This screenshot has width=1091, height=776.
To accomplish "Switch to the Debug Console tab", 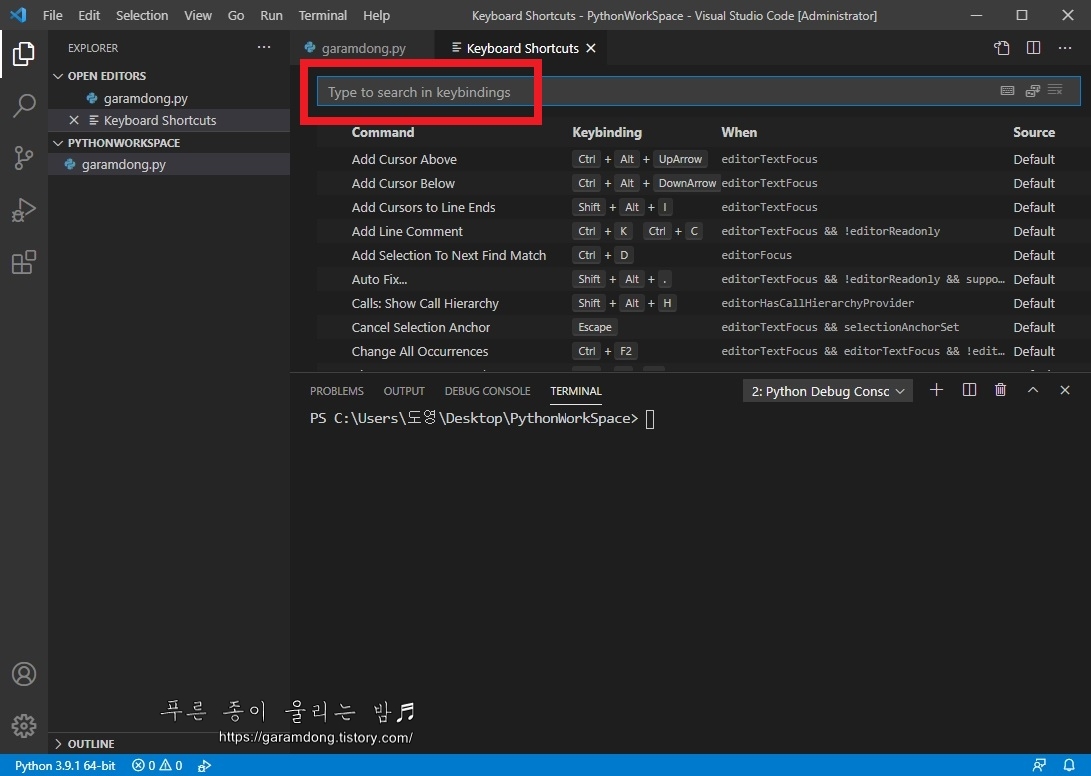I will (x=487, y=391).
